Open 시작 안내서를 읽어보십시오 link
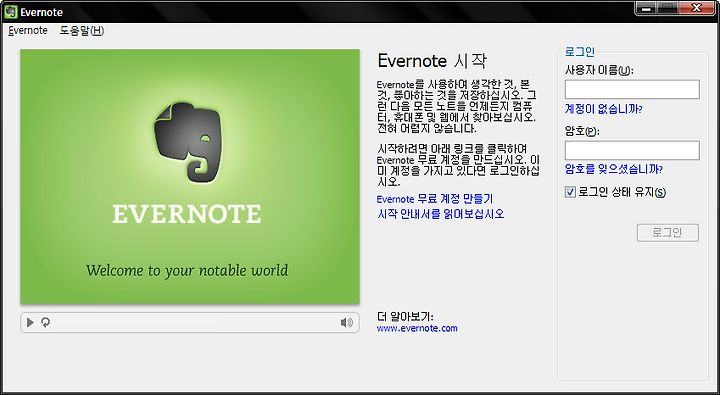Image resolution: width=720 pixels, height=395 pixels. (441, 214)
